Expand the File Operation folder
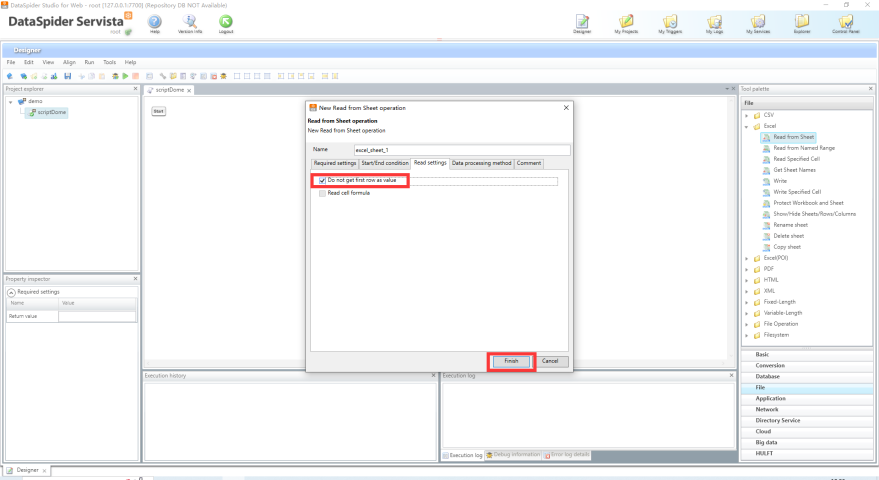The height and width of the screenshot is (480, 879). tap(747, 325)
